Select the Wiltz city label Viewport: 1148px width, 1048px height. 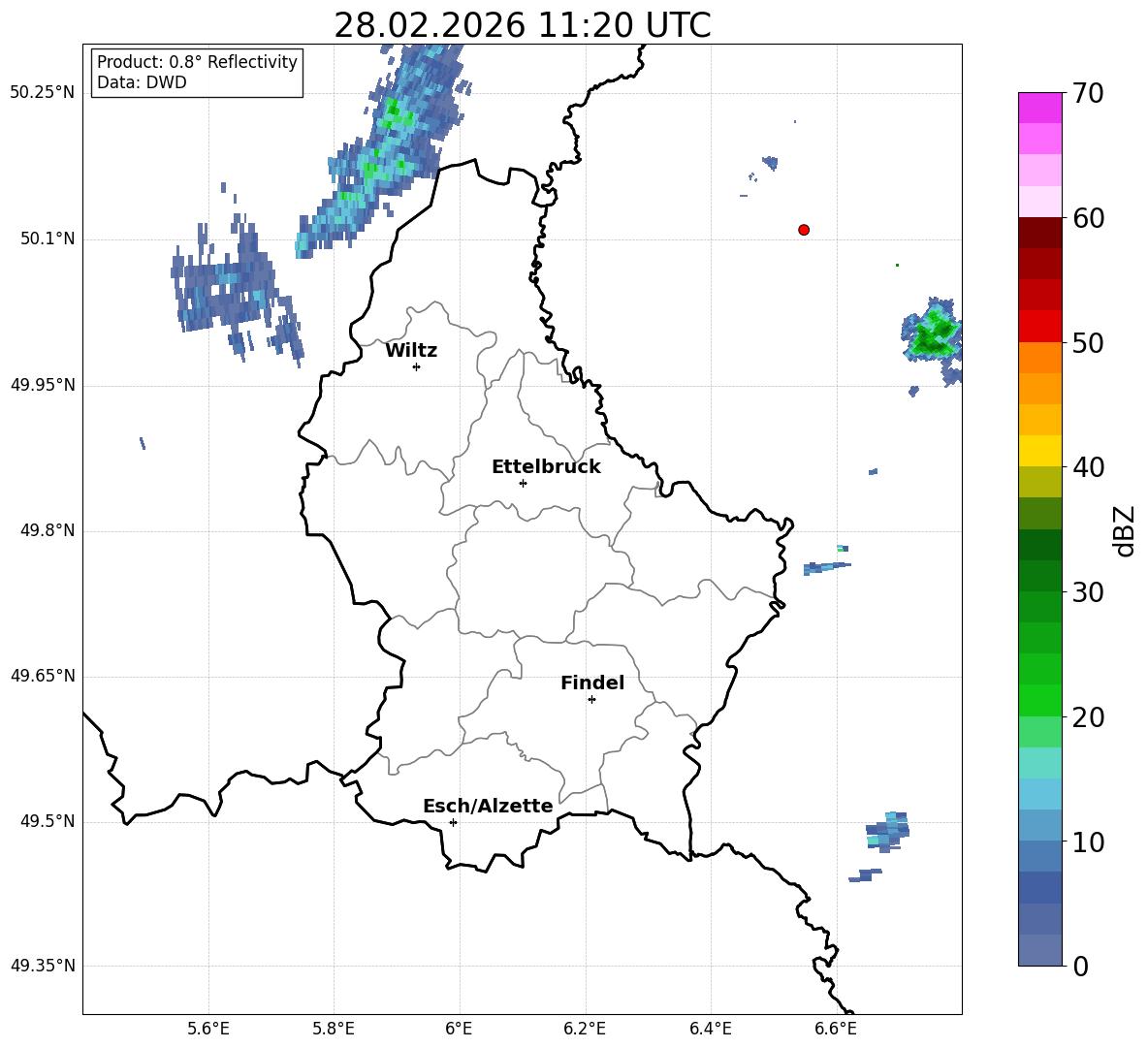click(x=411, y=351)
